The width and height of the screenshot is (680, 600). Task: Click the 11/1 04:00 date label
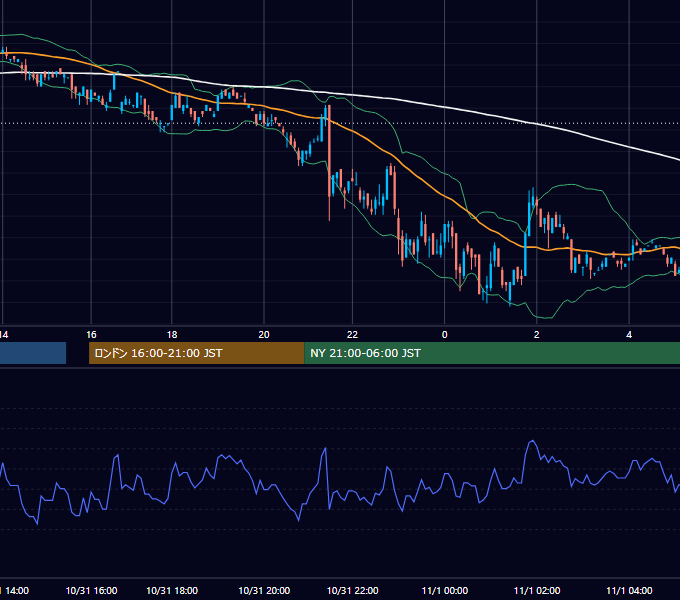pos(629,590)
